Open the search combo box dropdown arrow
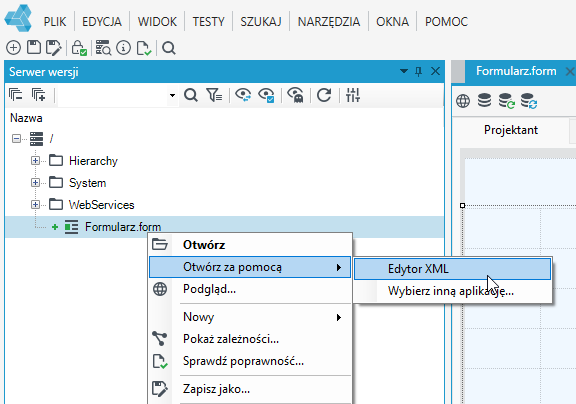Screen dimensions: 576x404 [x=172, y=95]
